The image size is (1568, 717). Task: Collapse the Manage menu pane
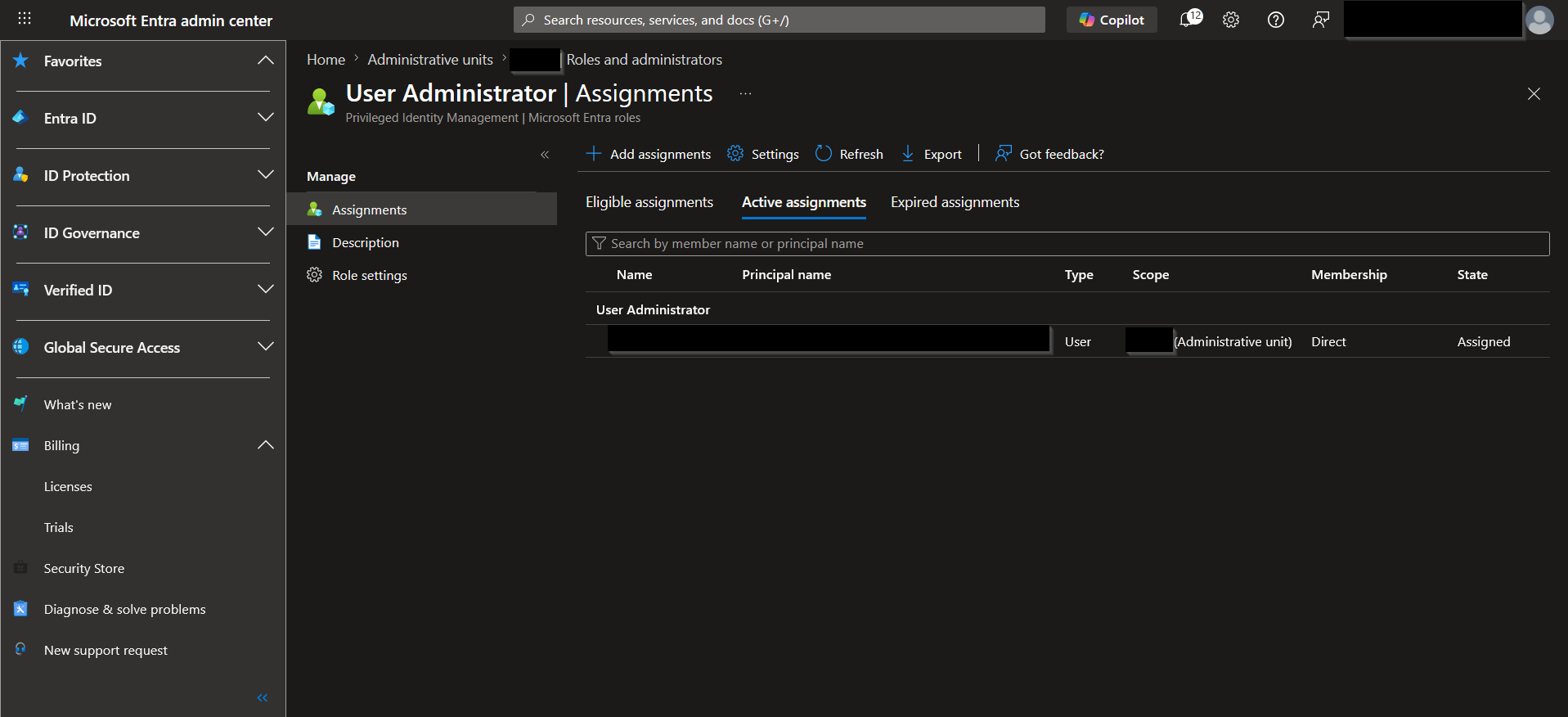click(545, 155)
